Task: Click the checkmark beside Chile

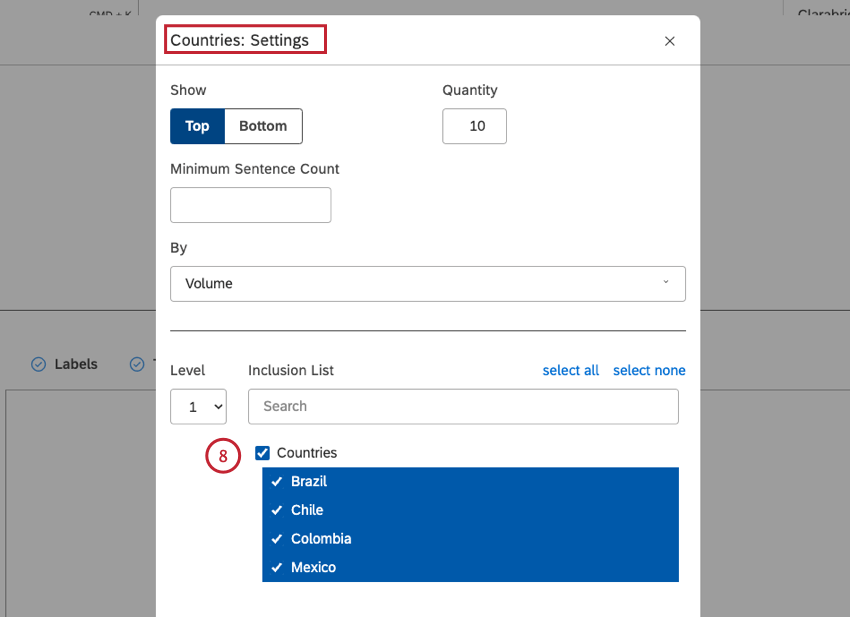Action: [277, 510]
